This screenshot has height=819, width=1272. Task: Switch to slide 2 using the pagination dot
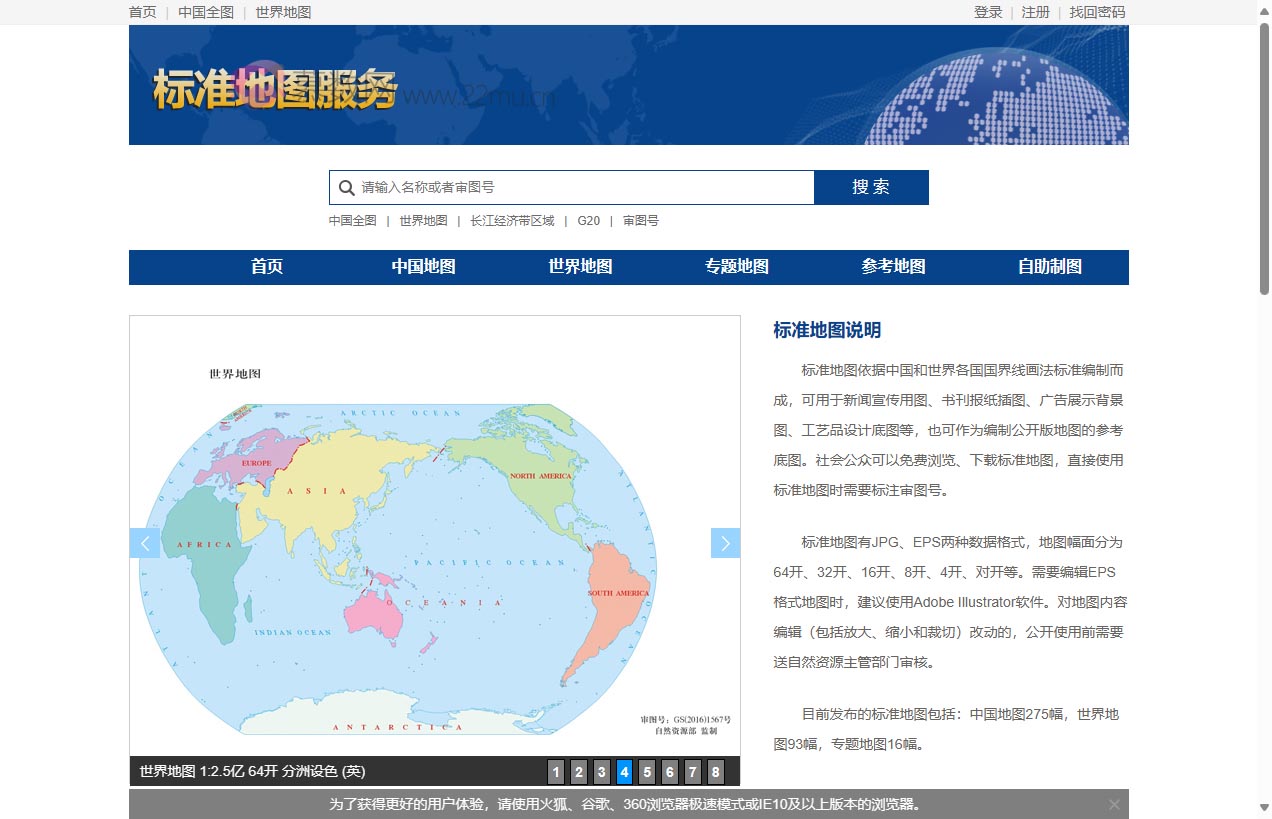(x=579, y=772)
